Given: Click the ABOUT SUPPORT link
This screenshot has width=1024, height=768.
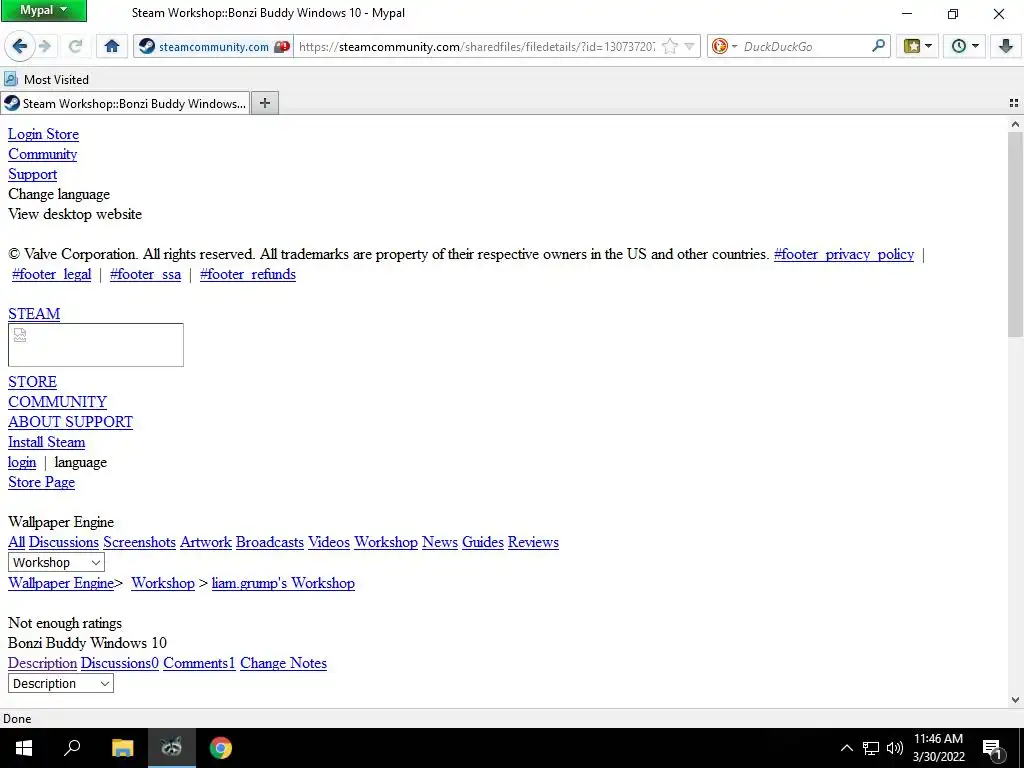Looking at the screenshot, I should (x=71, y=422).
